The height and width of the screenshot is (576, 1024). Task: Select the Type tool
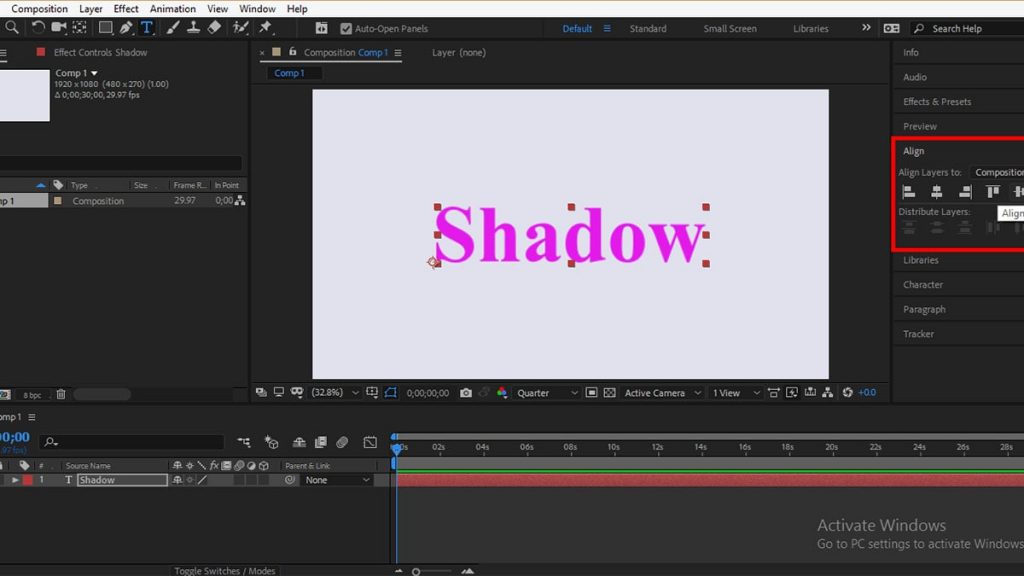tap(145, 28)
